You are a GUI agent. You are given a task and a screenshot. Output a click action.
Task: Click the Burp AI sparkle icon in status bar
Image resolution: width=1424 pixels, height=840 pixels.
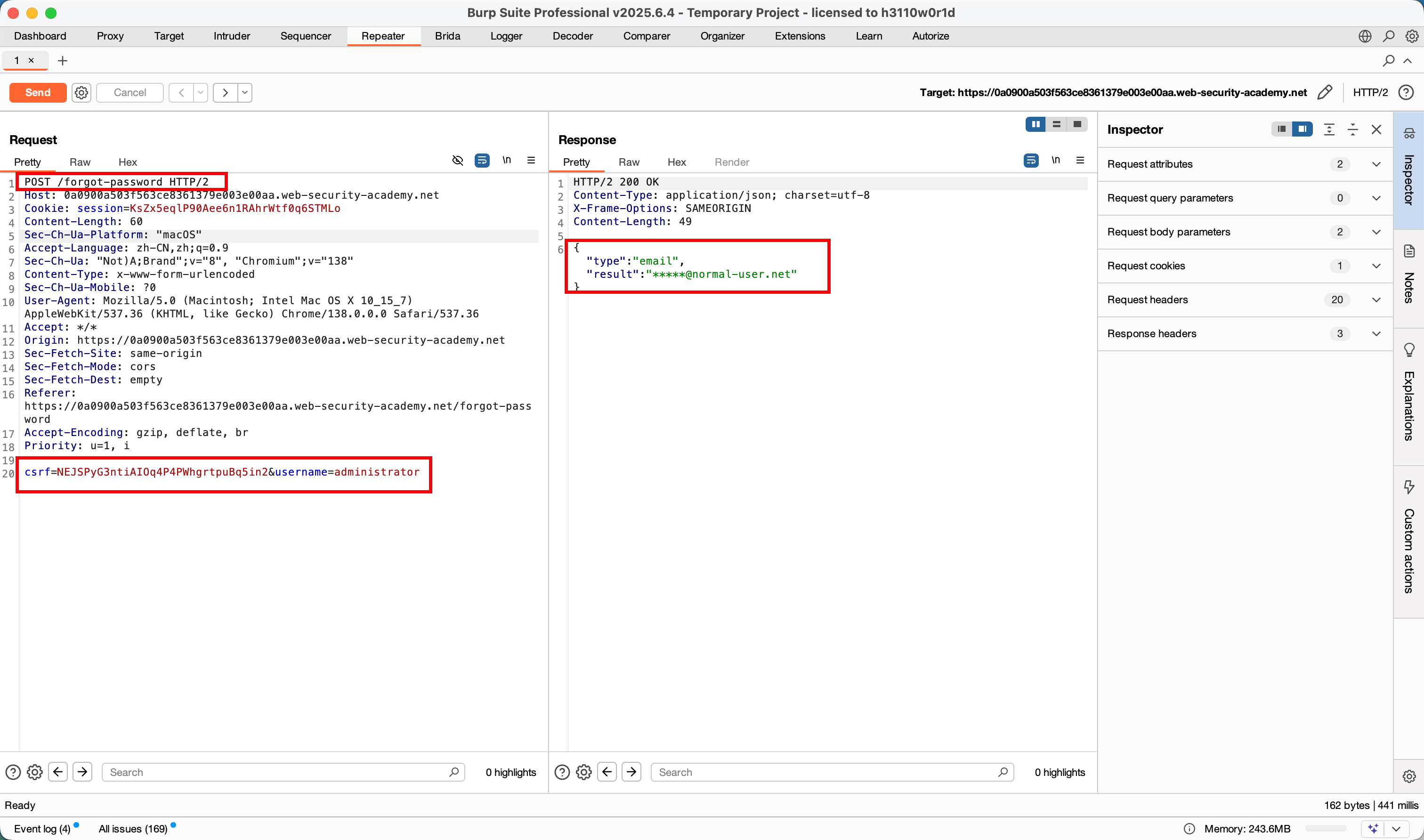pyautogui.click(x=1373, y=829)
